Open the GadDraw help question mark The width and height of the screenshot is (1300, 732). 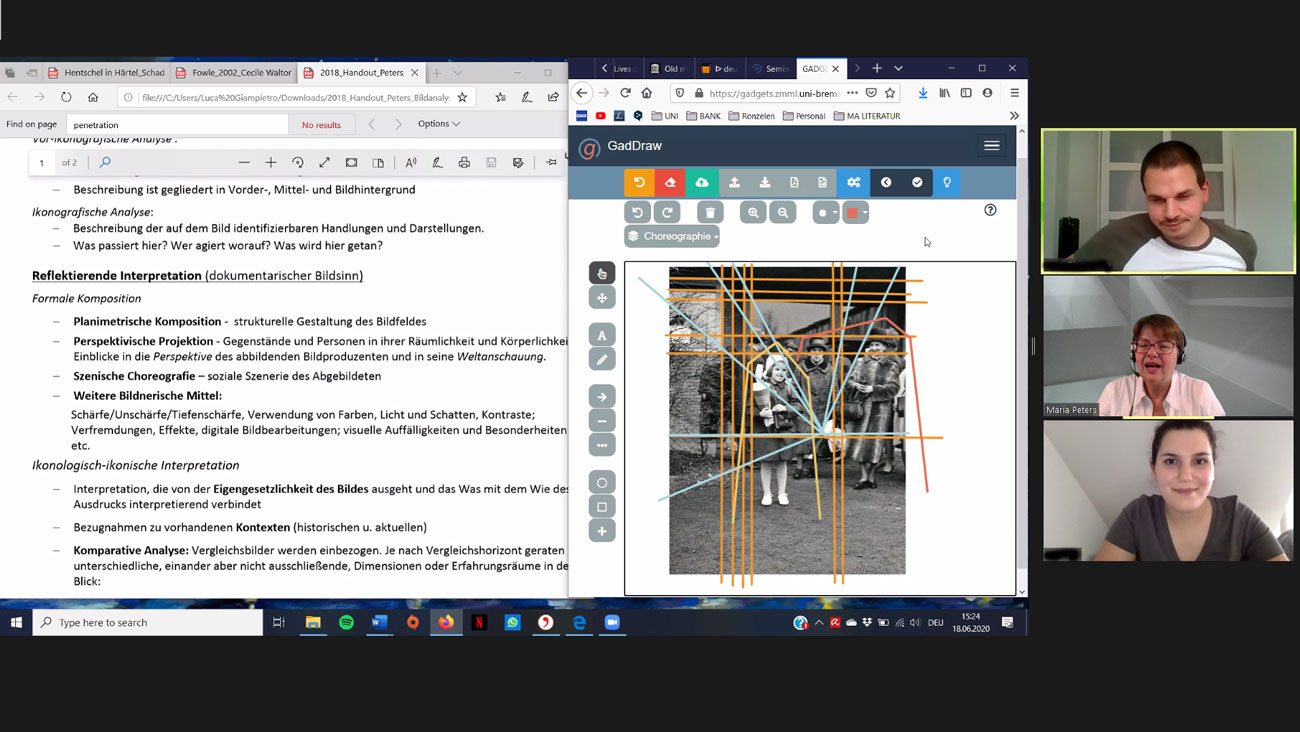pos(990,210)
